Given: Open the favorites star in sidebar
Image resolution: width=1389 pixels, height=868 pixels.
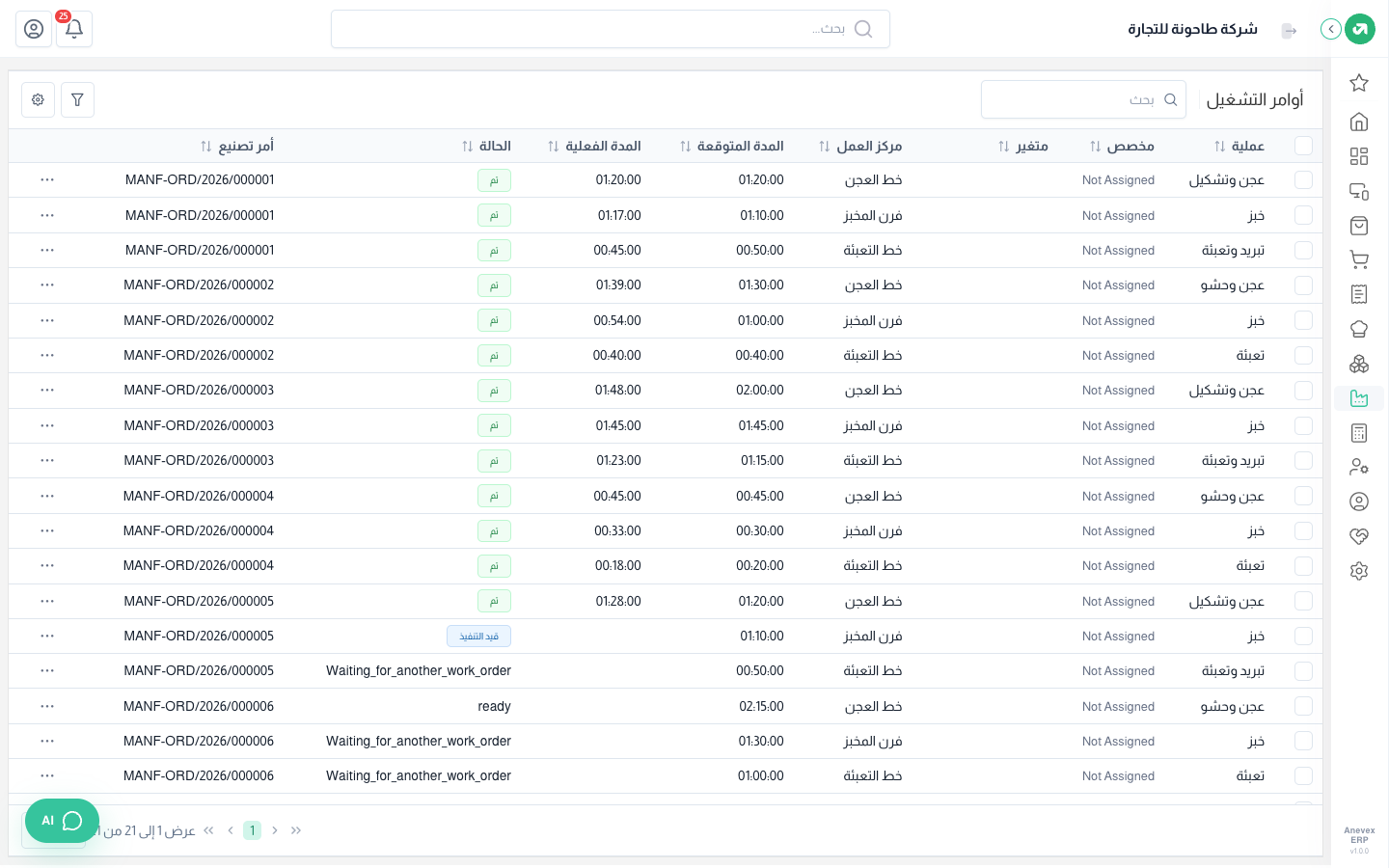Looking at the screenshot, I should (x=1359, y=83).
